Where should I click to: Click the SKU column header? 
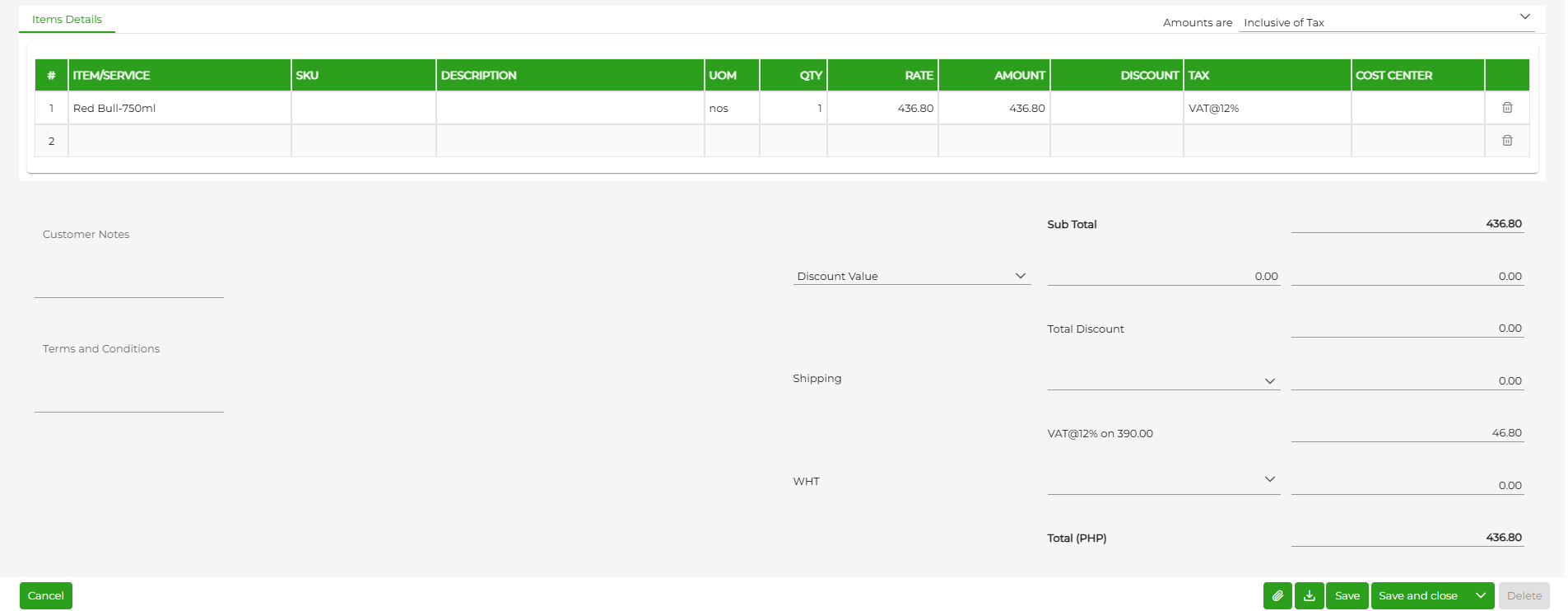[x=363, y=75]
